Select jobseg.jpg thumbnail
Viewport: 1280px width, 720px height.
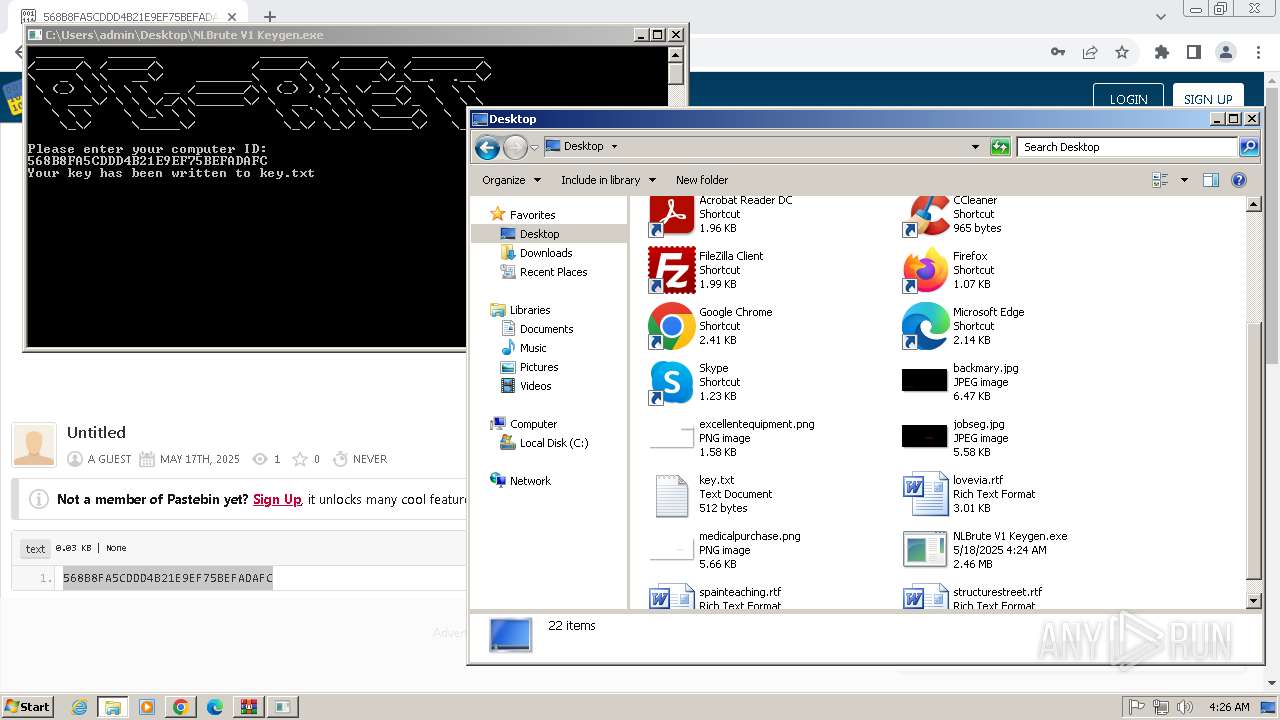coord(925,436)
